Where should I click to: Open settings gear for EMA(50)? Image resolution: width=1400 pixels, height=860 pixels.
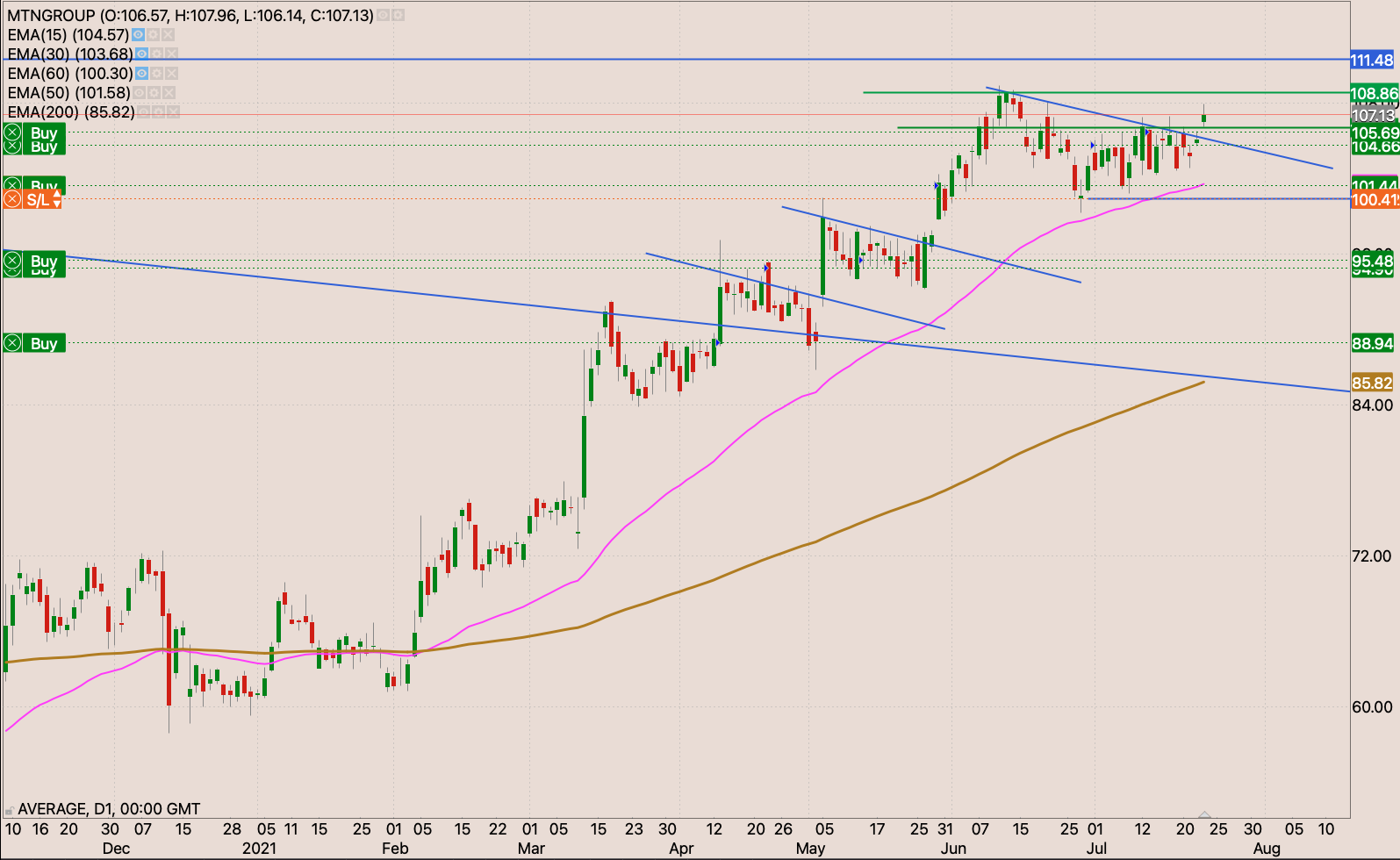(x=154, y=93)
